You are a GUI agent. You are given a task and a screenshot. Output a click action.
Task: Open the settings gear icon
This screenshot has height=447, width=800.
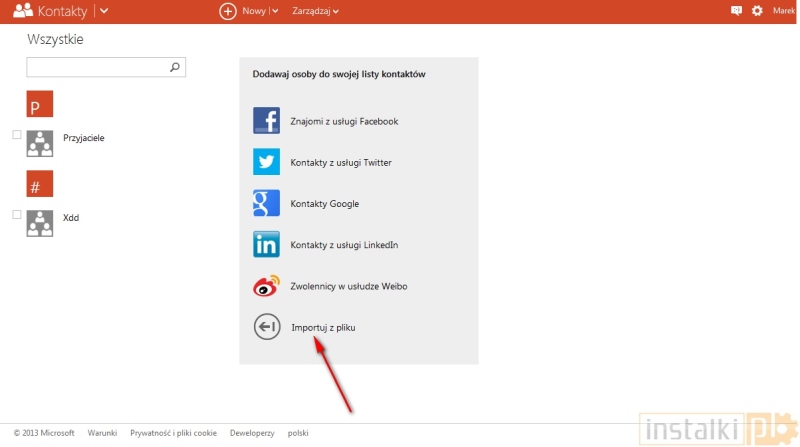[x=757, y=11]
